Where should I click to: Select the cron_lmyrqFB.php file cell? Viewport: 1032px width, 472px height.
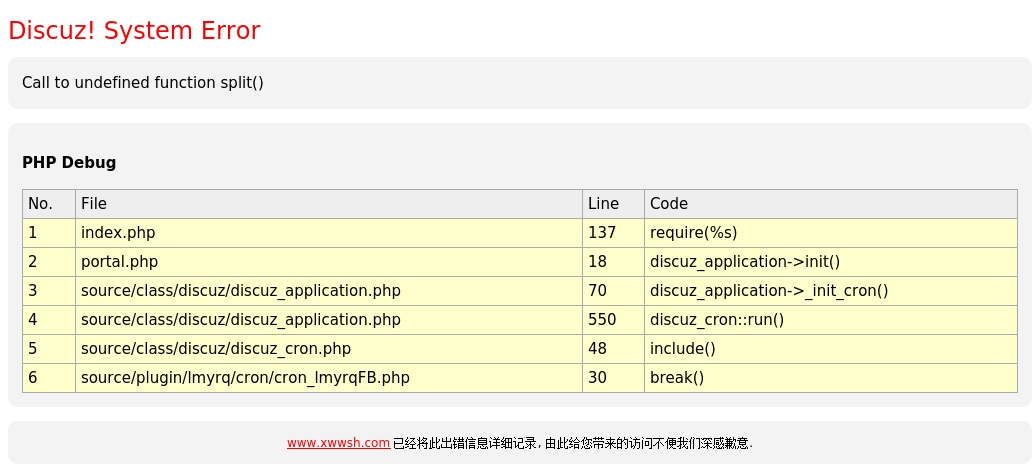coord(328,378)
